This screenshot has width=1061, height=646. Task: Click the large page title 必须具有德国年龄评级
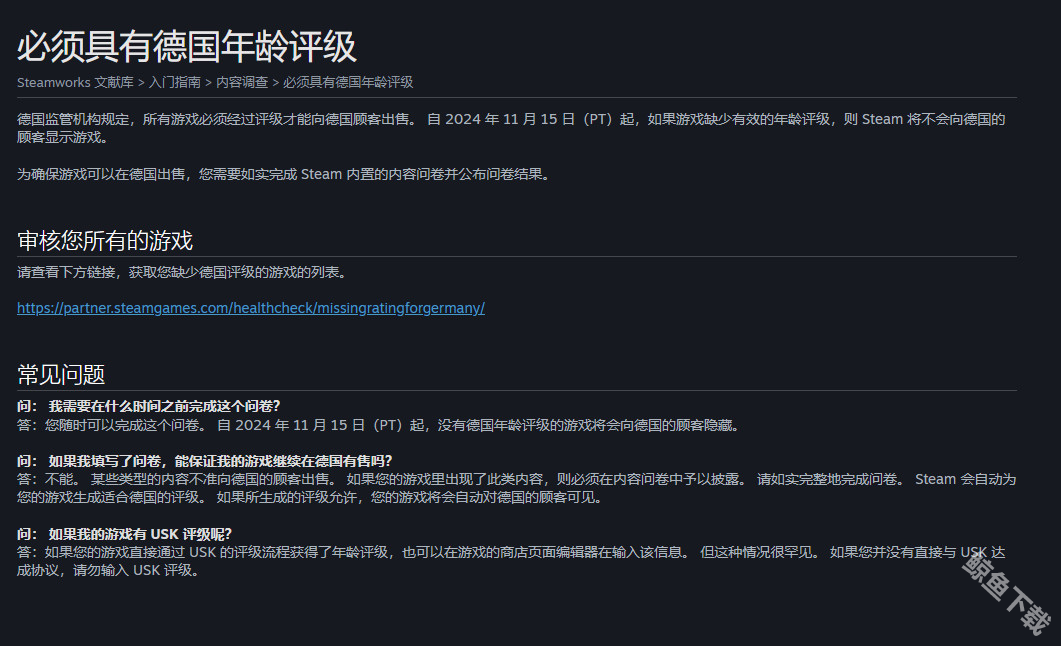tap(187, 46)
